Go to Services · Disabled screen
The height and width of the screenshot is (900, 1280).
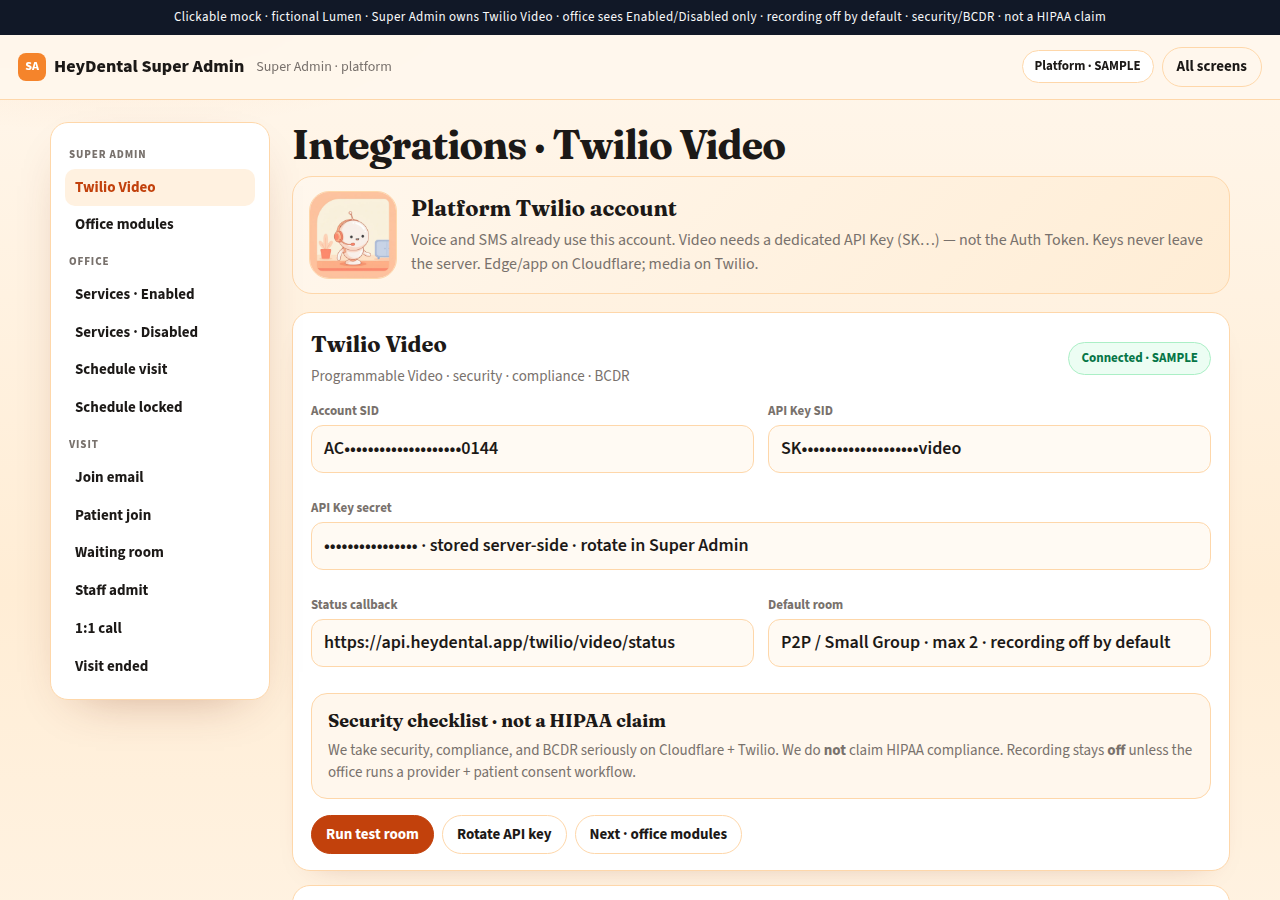[x=160, y=332]
